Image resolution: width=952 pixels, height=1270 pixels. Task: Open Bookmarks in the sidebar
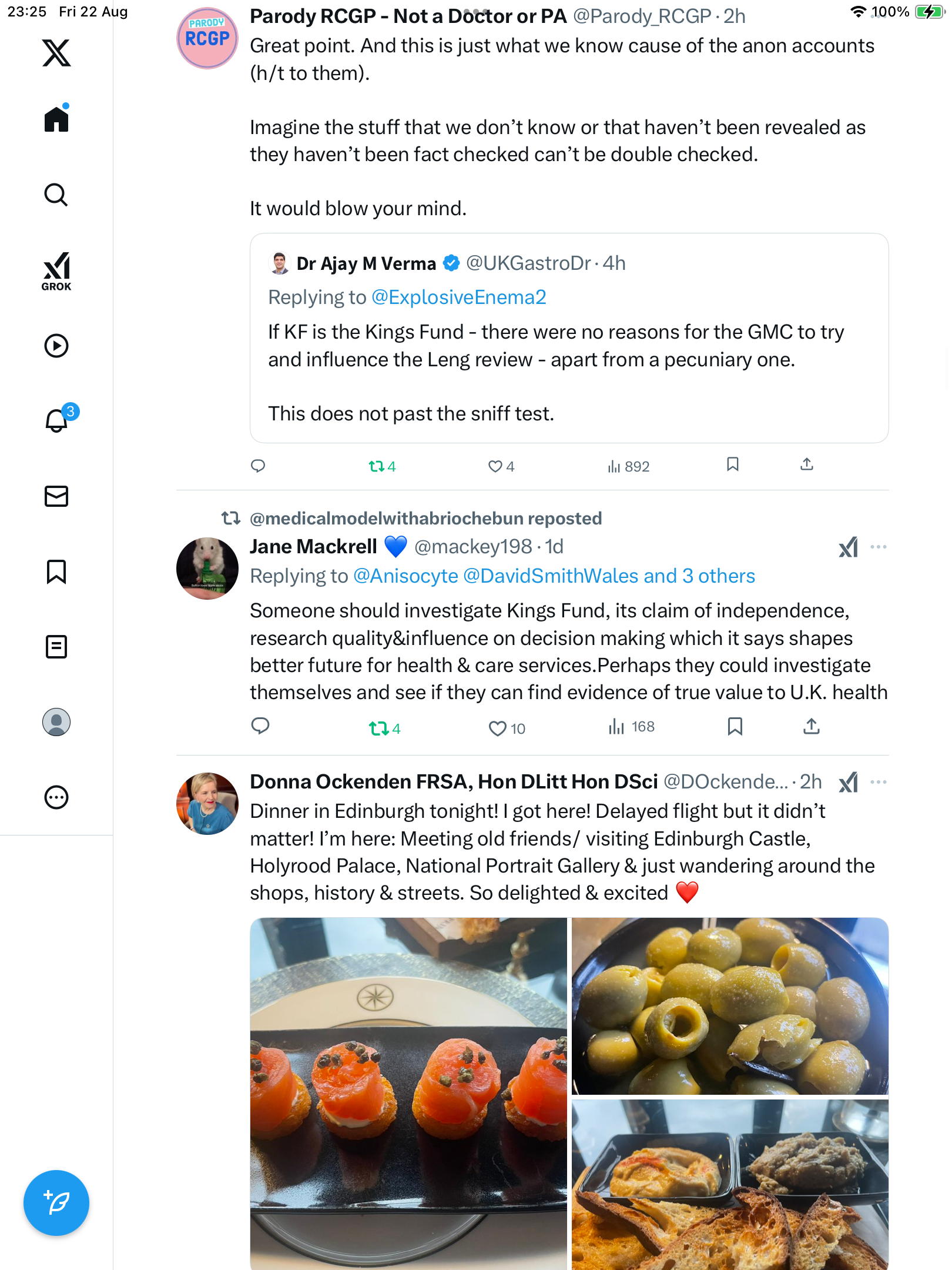tap(56, 571)
